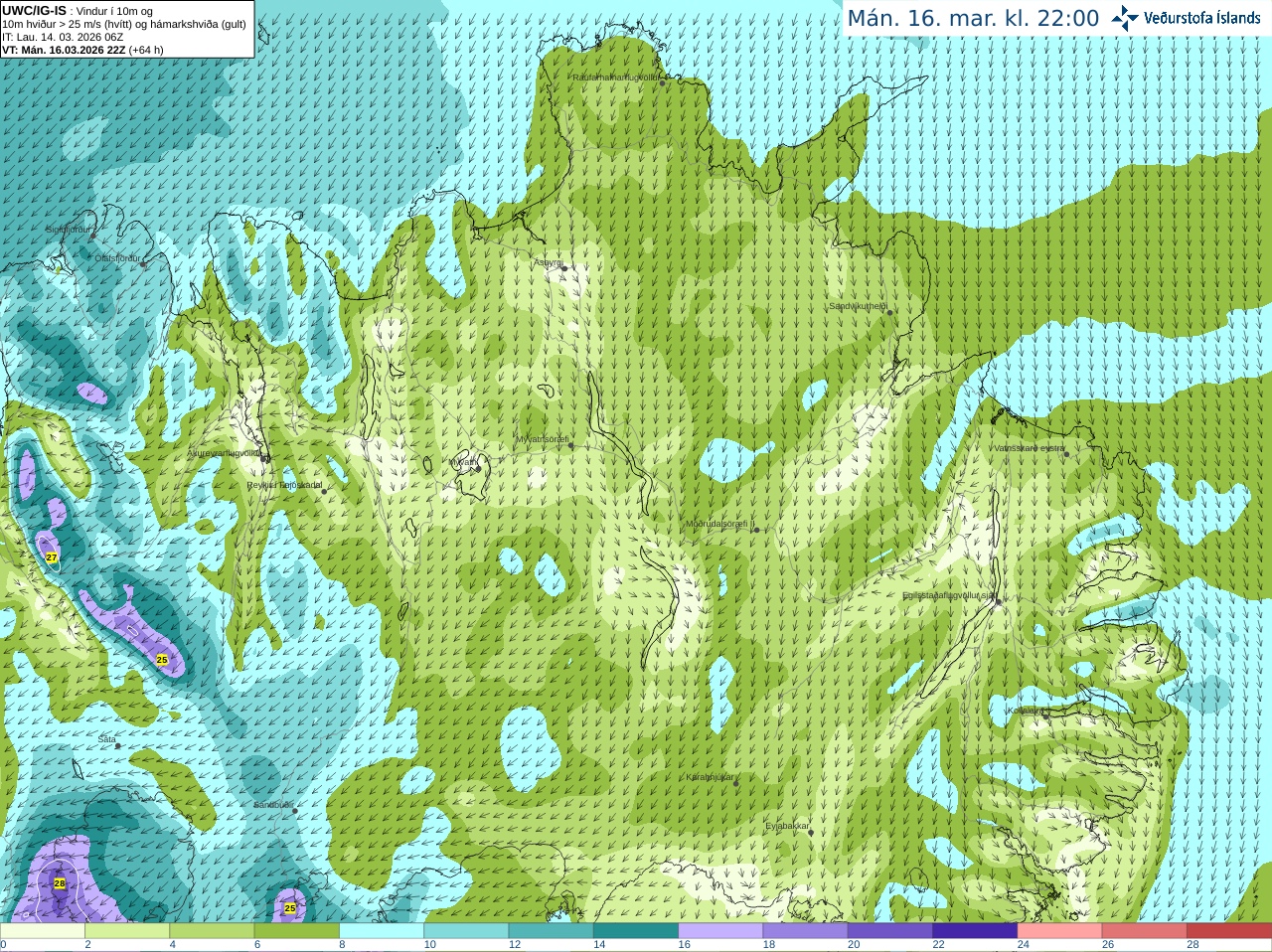
Task: Click the Möðrudalsöræfi II station label
Action: point(720,524)
